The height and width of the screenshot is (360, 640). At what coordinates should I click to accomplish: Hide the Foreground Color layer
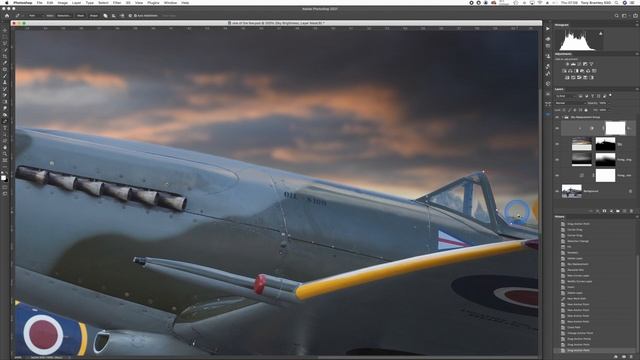point(557,175)
